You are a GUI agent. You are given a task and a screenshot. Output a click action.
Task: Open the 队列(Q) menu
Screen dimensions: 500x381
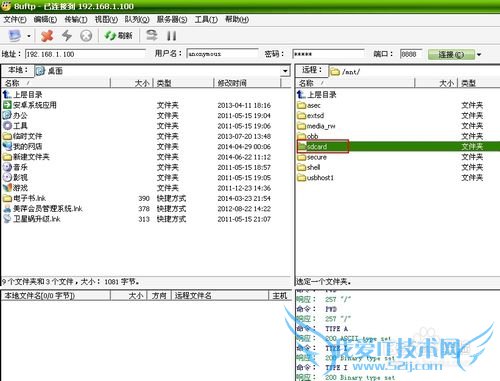[x=137, y=20]
